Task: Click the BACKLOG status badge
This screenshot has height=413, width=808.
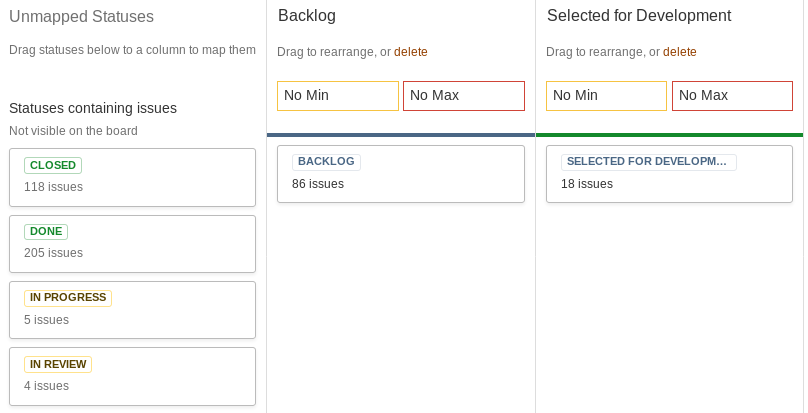Action: point(326,162)
